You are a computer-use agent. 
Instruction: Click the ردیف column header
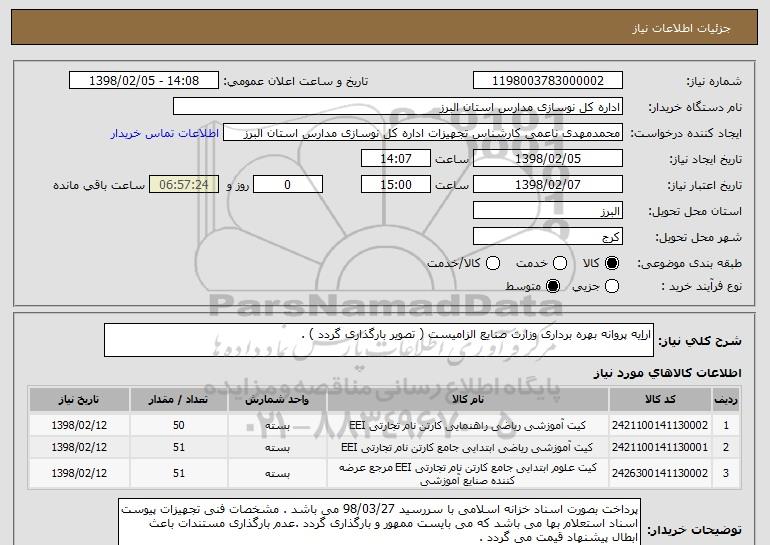726,400
